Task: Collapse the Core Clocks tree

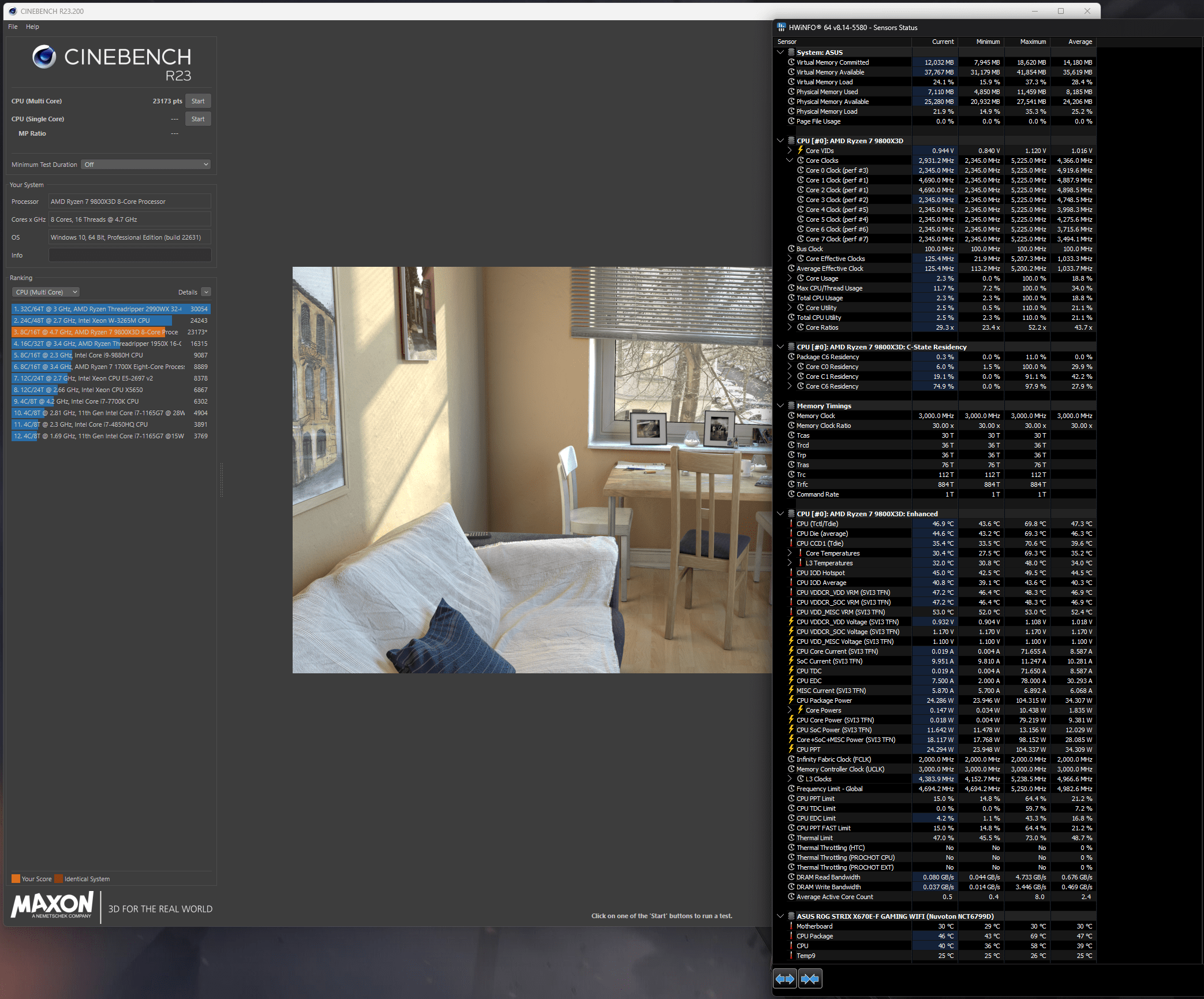Action: 790,160
